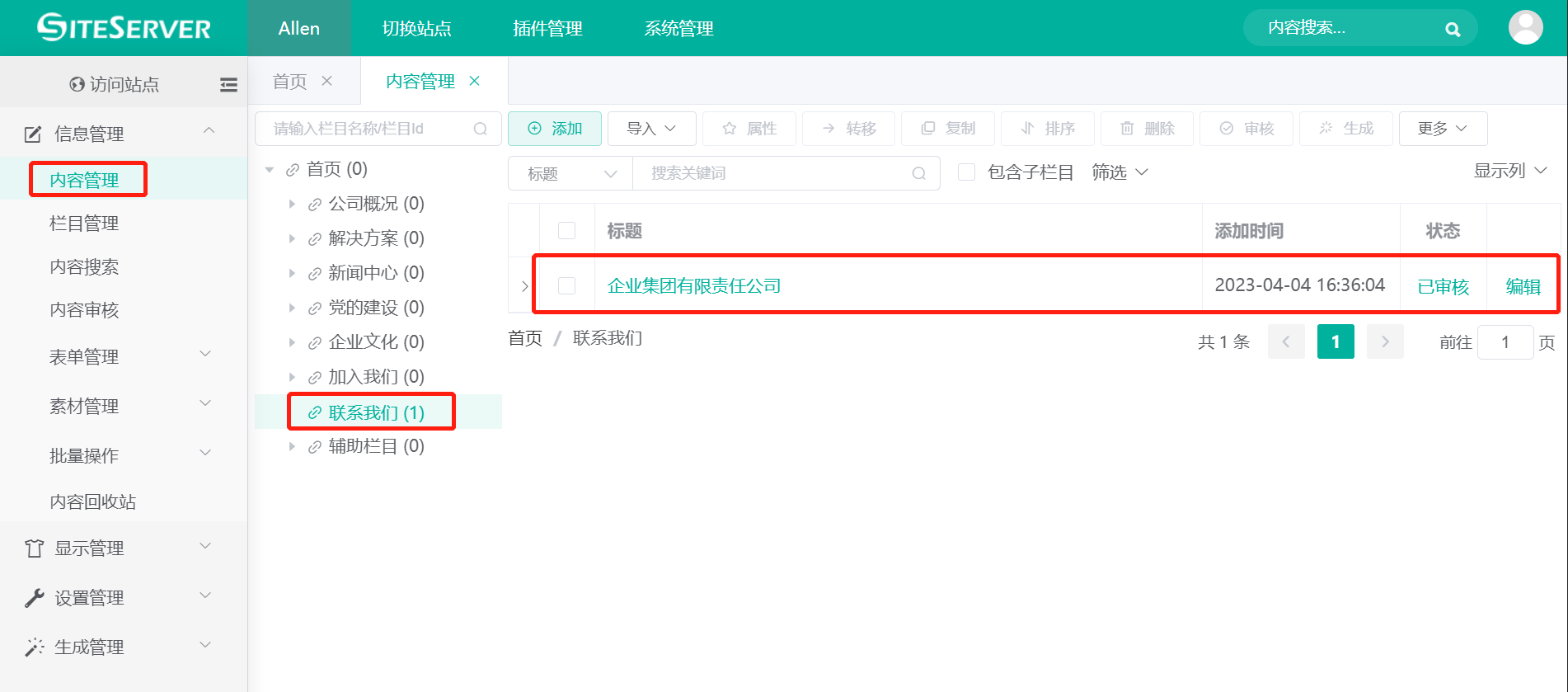Expand the 表单管理 submenu
The height and width of the screenshot is (692, 1568).
tap(206, 354)
